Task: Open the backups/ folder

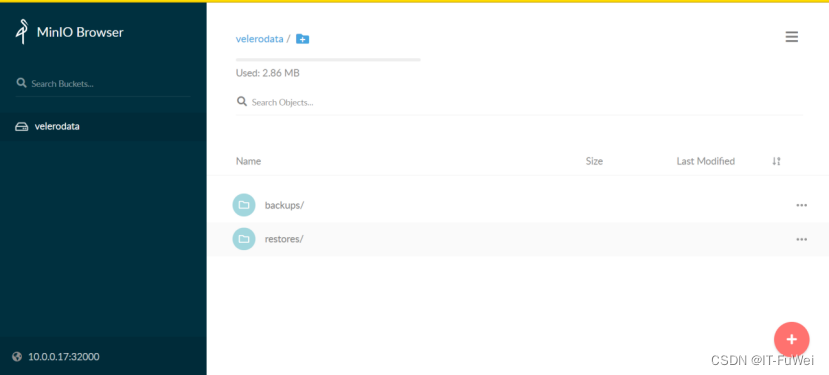Action: pyautogui.click(x=284, y=205)
